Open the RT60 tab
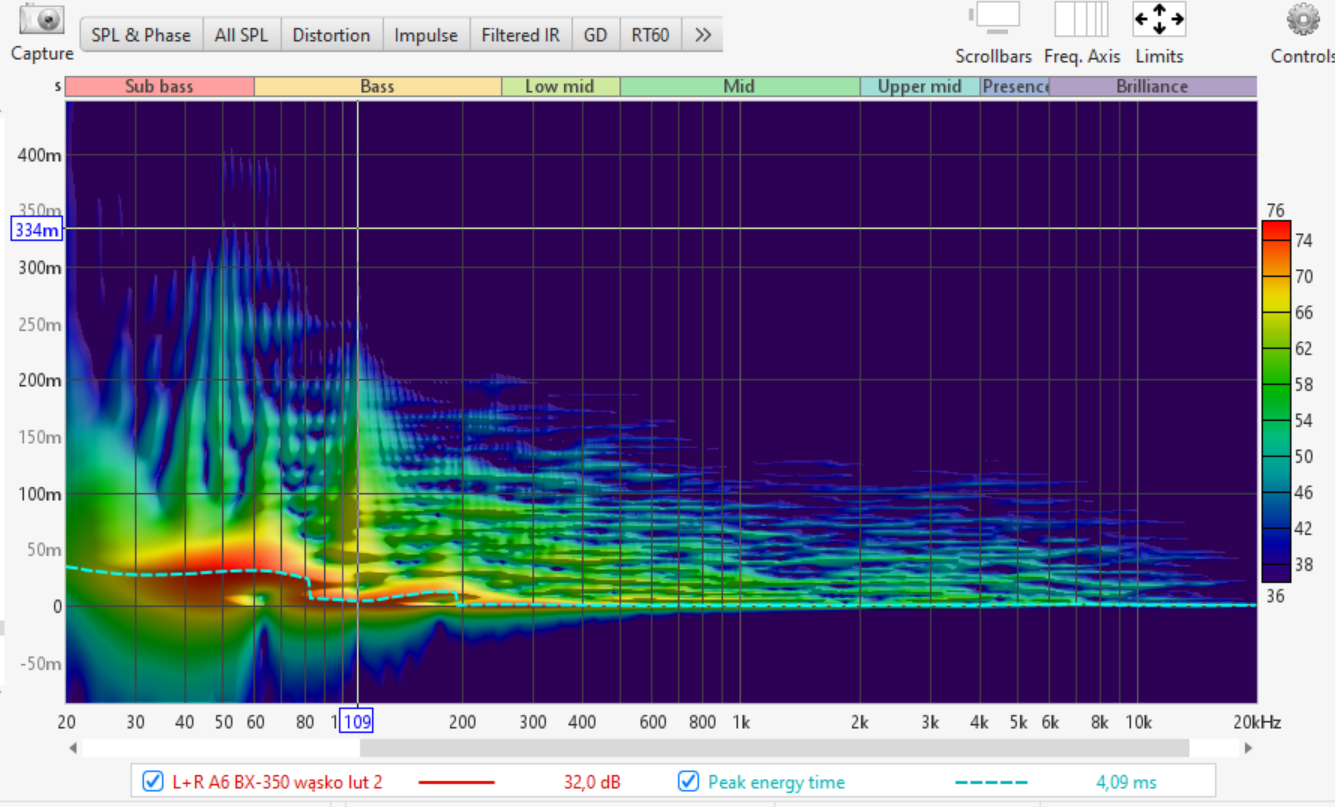This screenshot has width=1335, height=807. coord(650,35)
